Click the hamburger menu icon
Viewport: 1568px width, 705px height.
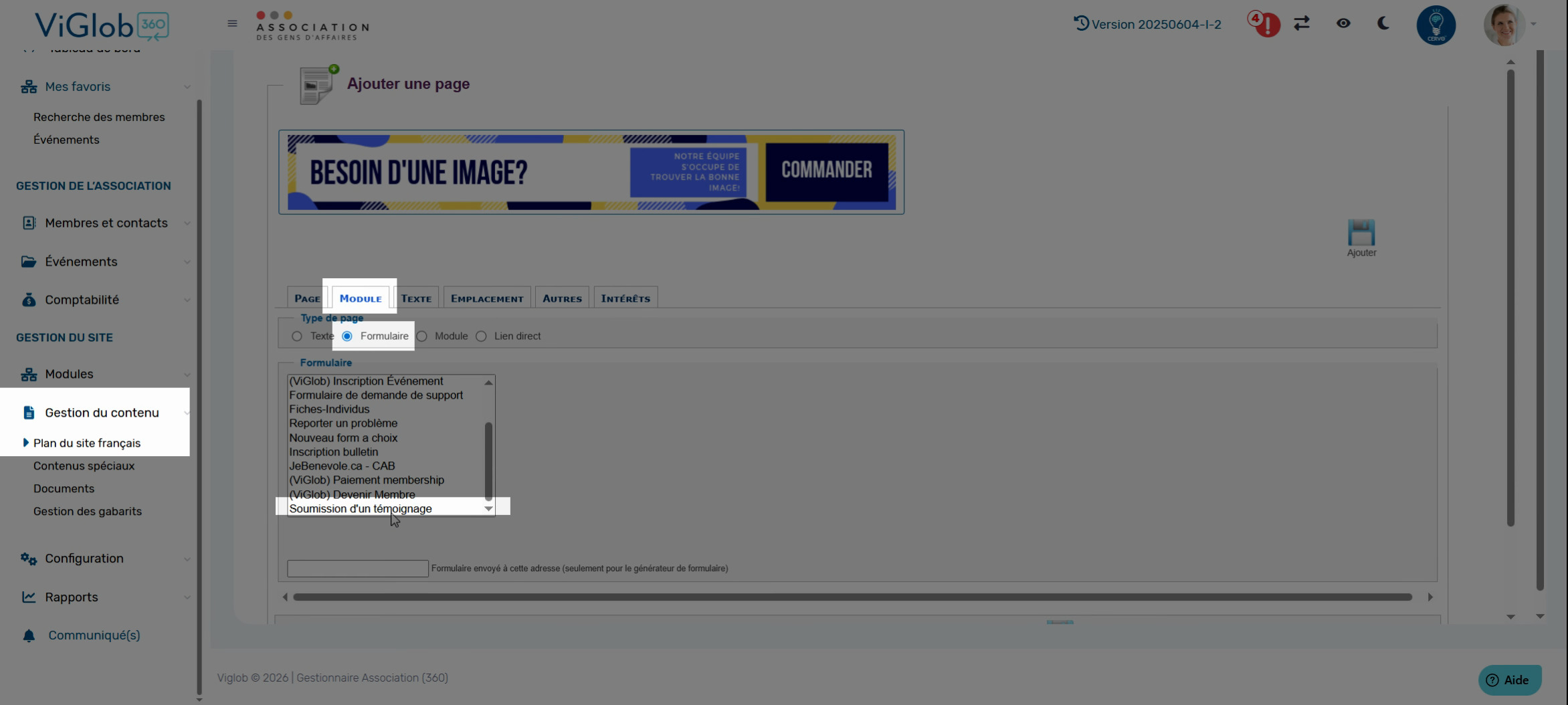tap(232, 23)
